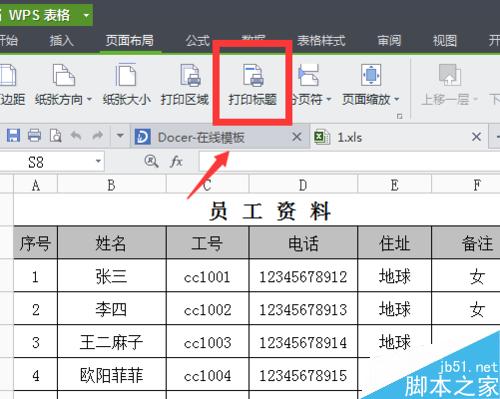Select the phone cell 12345678913
Viewport: 500px width, 399px height.
click(x=303, y=309)
